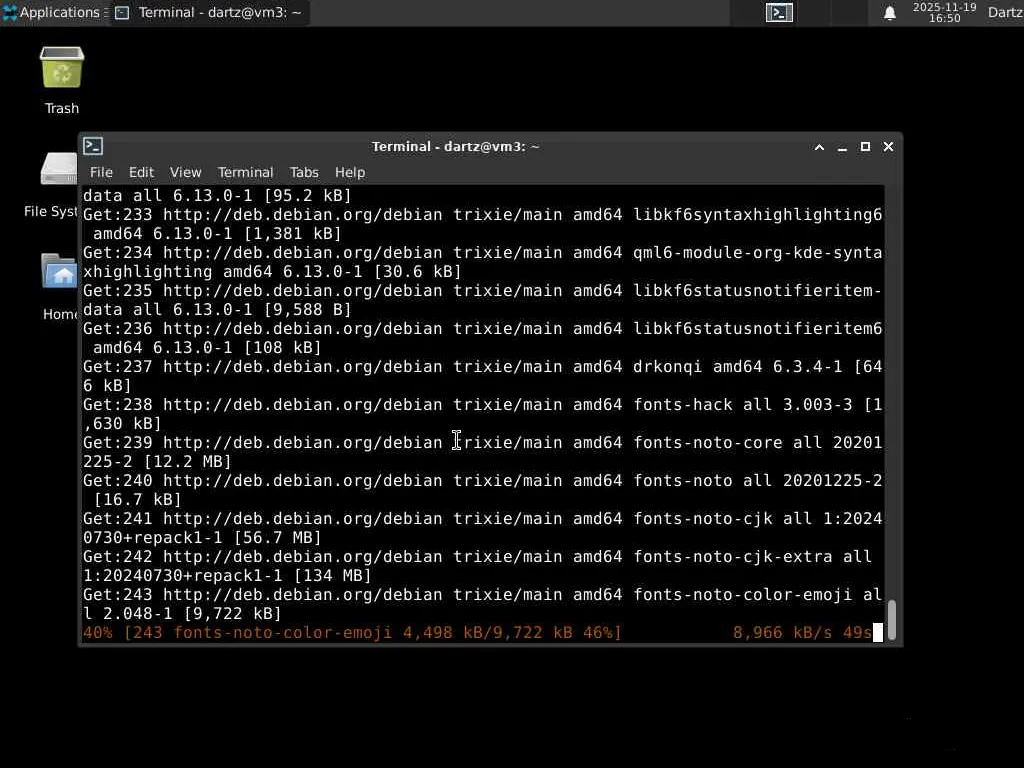Screen dimensions: 1024x768
Task: Launch the terminal icon in top panel
Action: [779, 12]
